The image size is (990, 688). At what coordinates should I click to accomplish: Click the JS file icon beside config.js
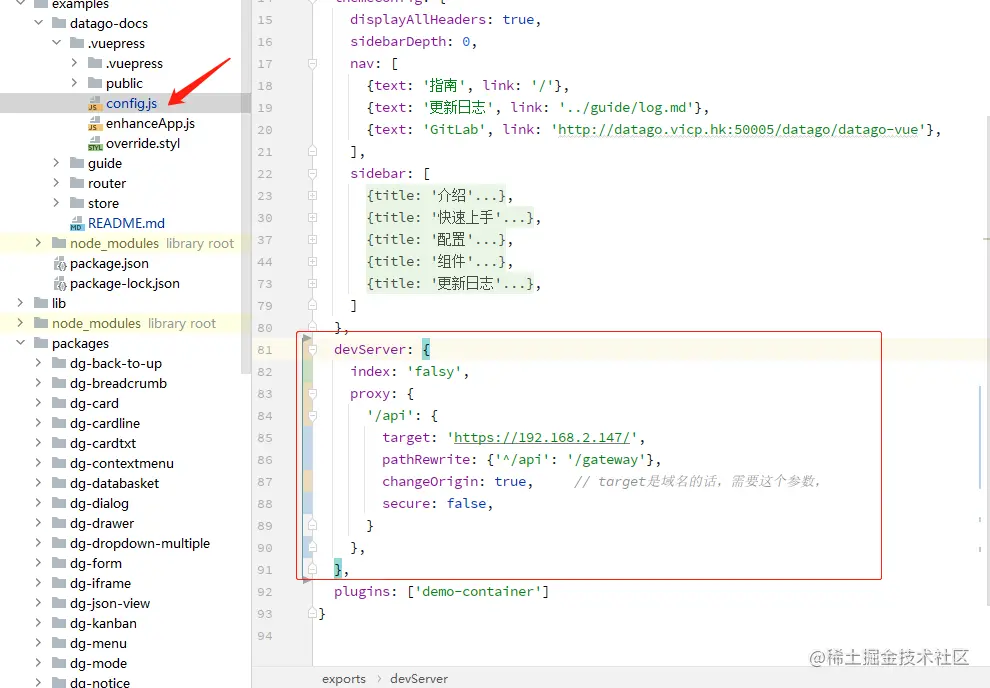pos(95,104)
